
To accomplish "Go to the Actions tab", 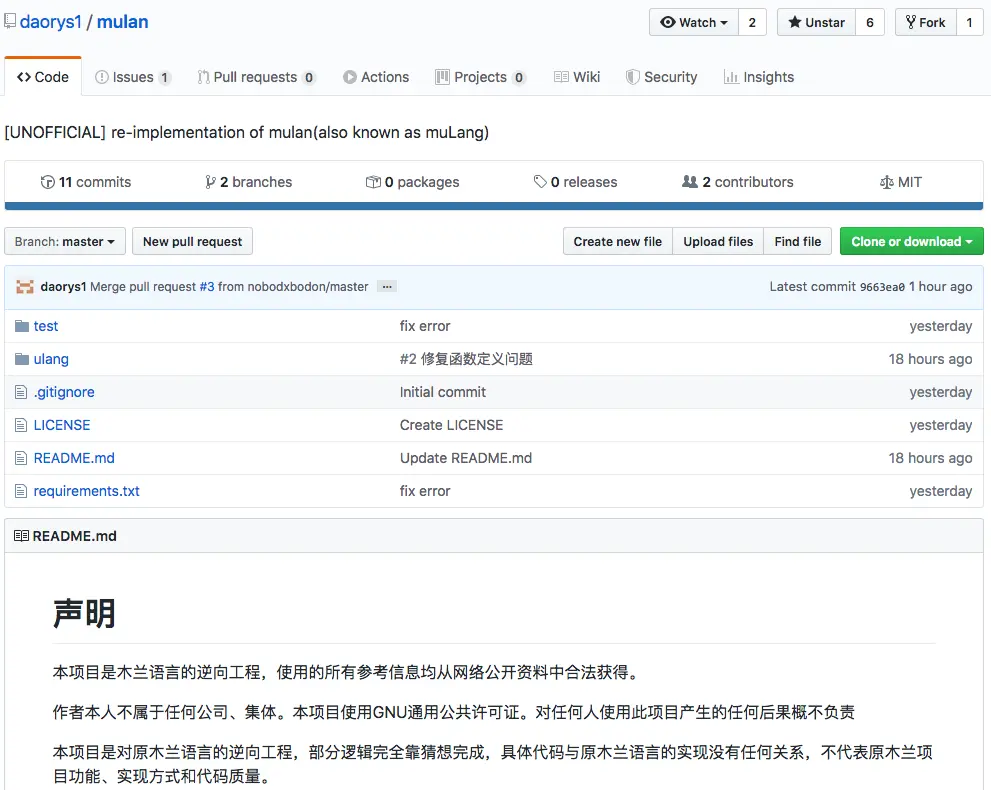I will 376,77.
